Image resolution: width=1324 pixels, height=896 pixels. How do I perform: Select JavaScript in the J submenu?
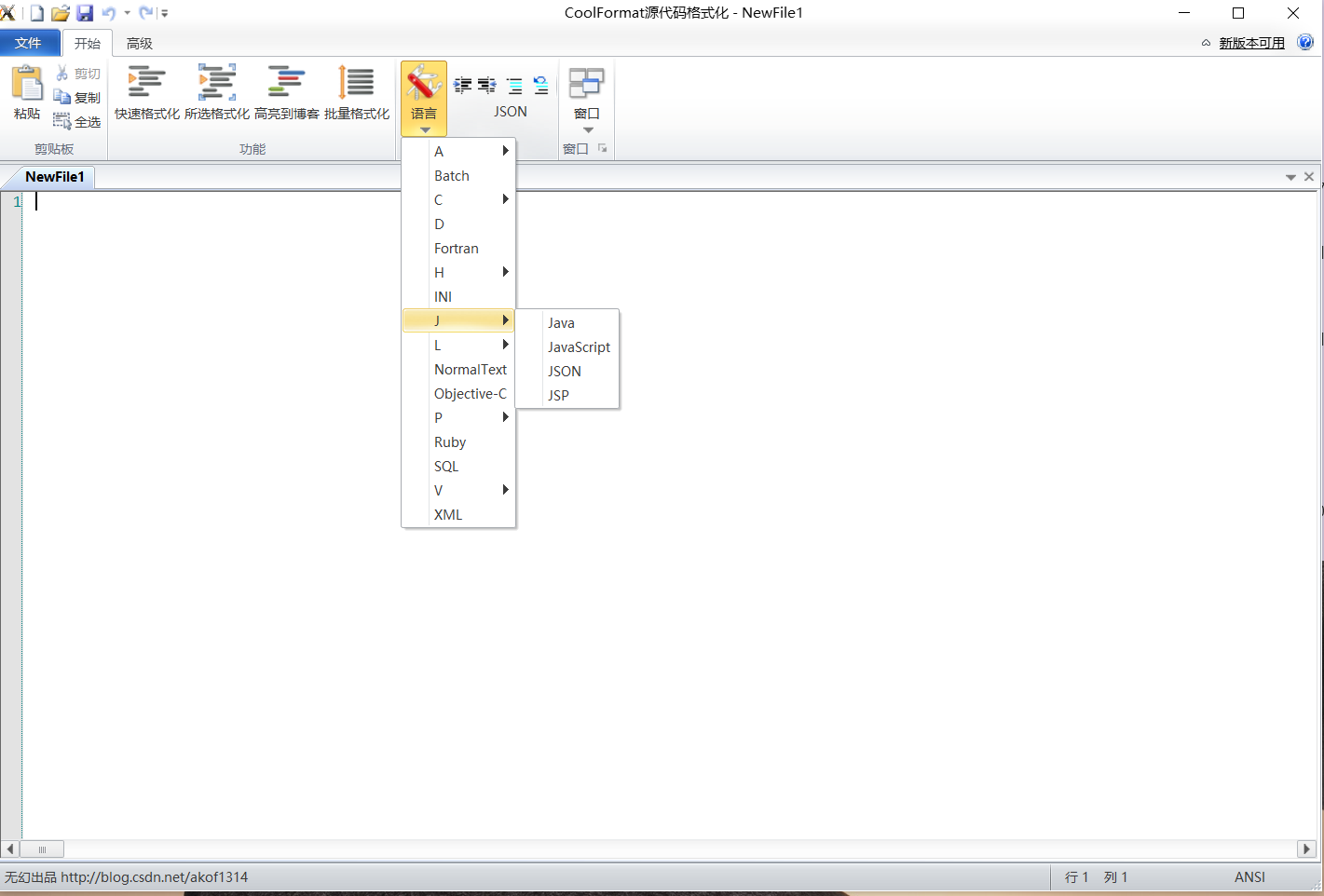tap(567, 346)
